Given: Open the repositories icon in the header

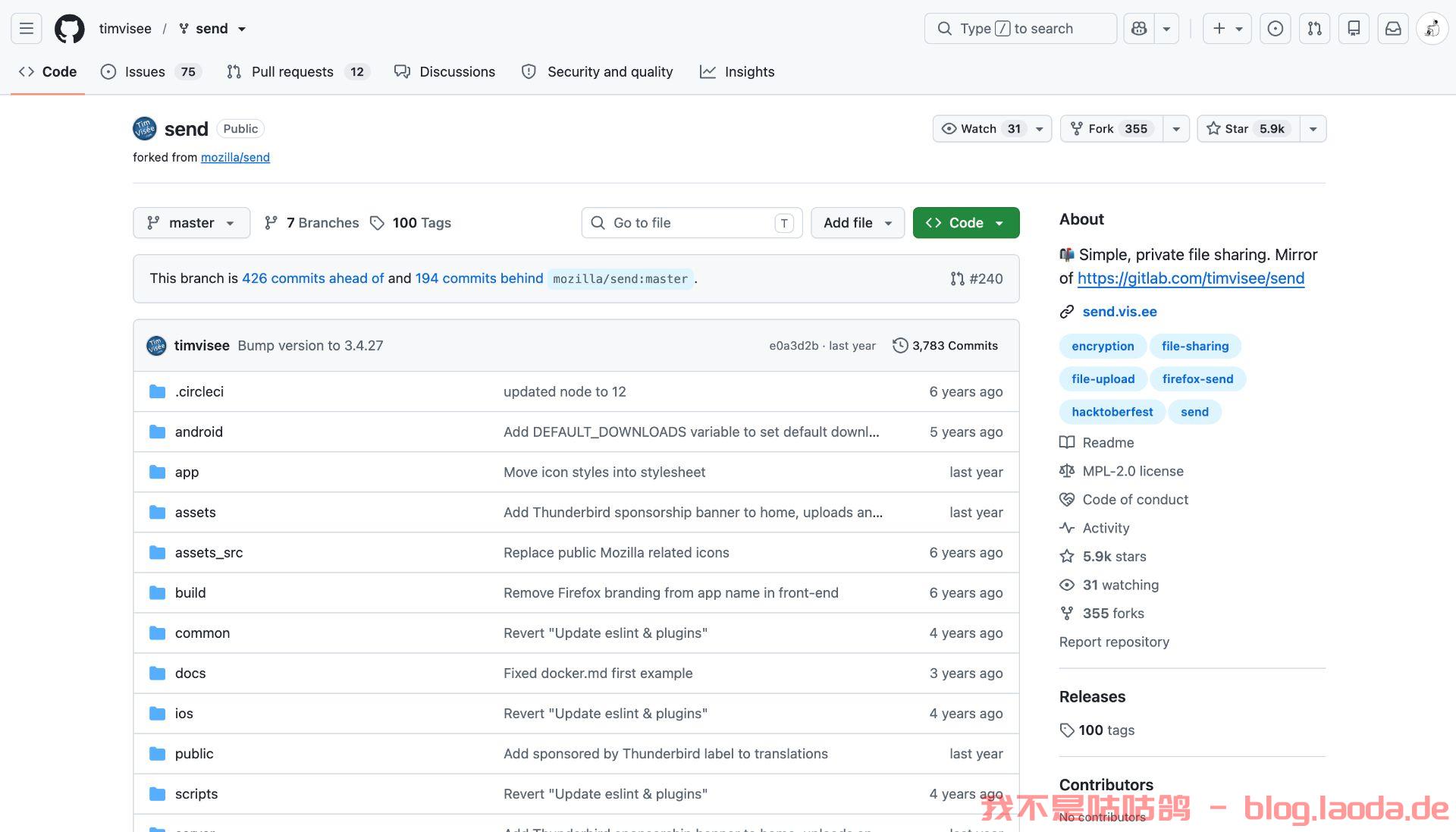Looking at the screenshot, I should [1354, 29].
